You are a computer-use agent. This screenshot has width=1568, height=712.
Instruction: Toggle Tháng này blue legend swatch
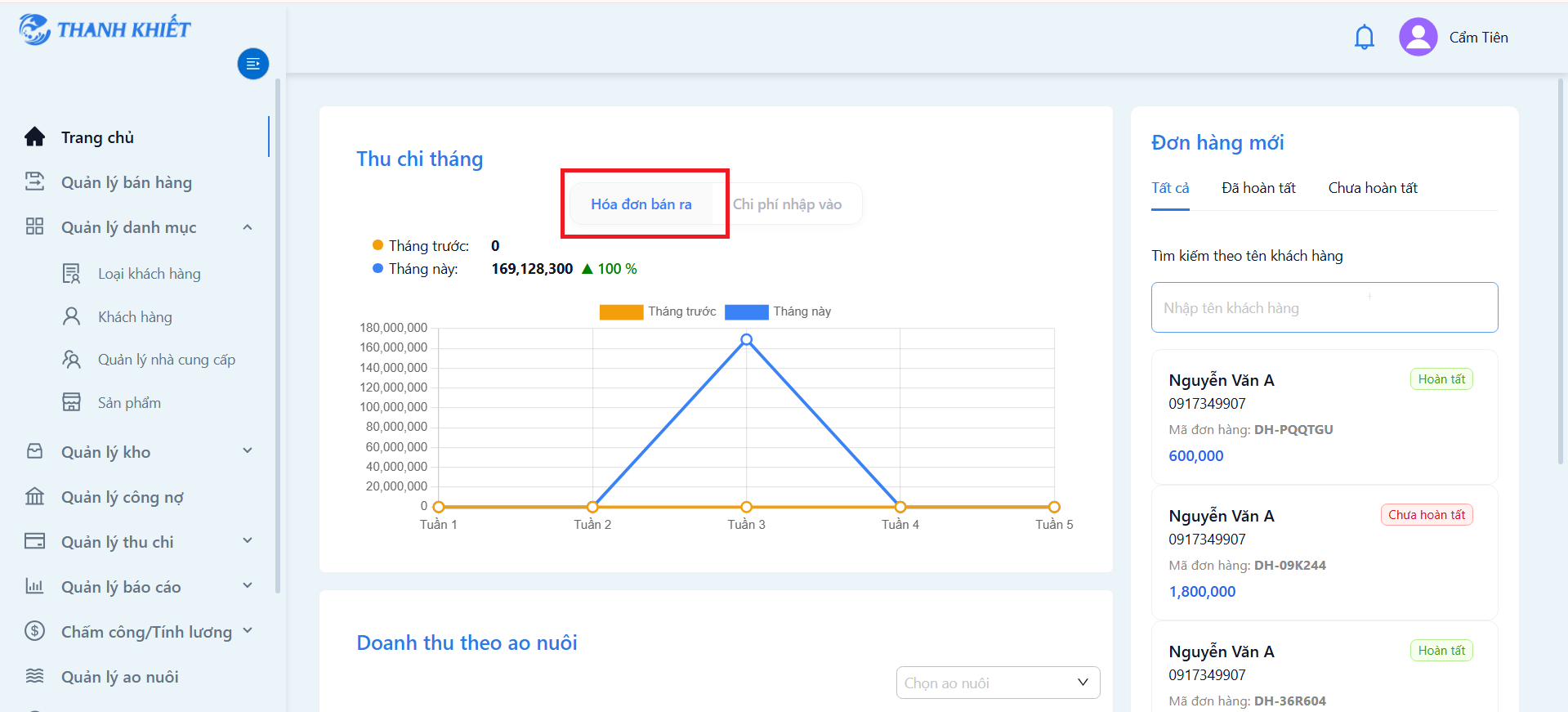click(746, 311)
